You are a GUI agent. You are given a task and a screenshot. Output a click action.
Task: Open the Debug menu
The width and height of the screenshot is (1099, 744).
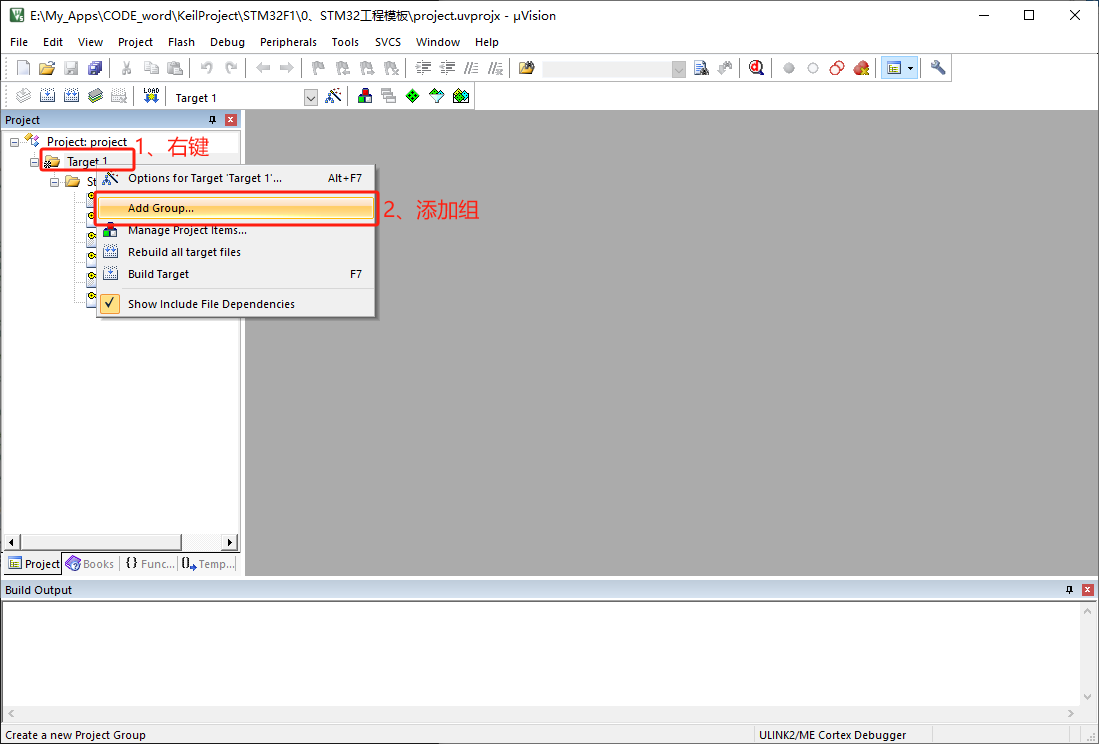coord(228,42)
